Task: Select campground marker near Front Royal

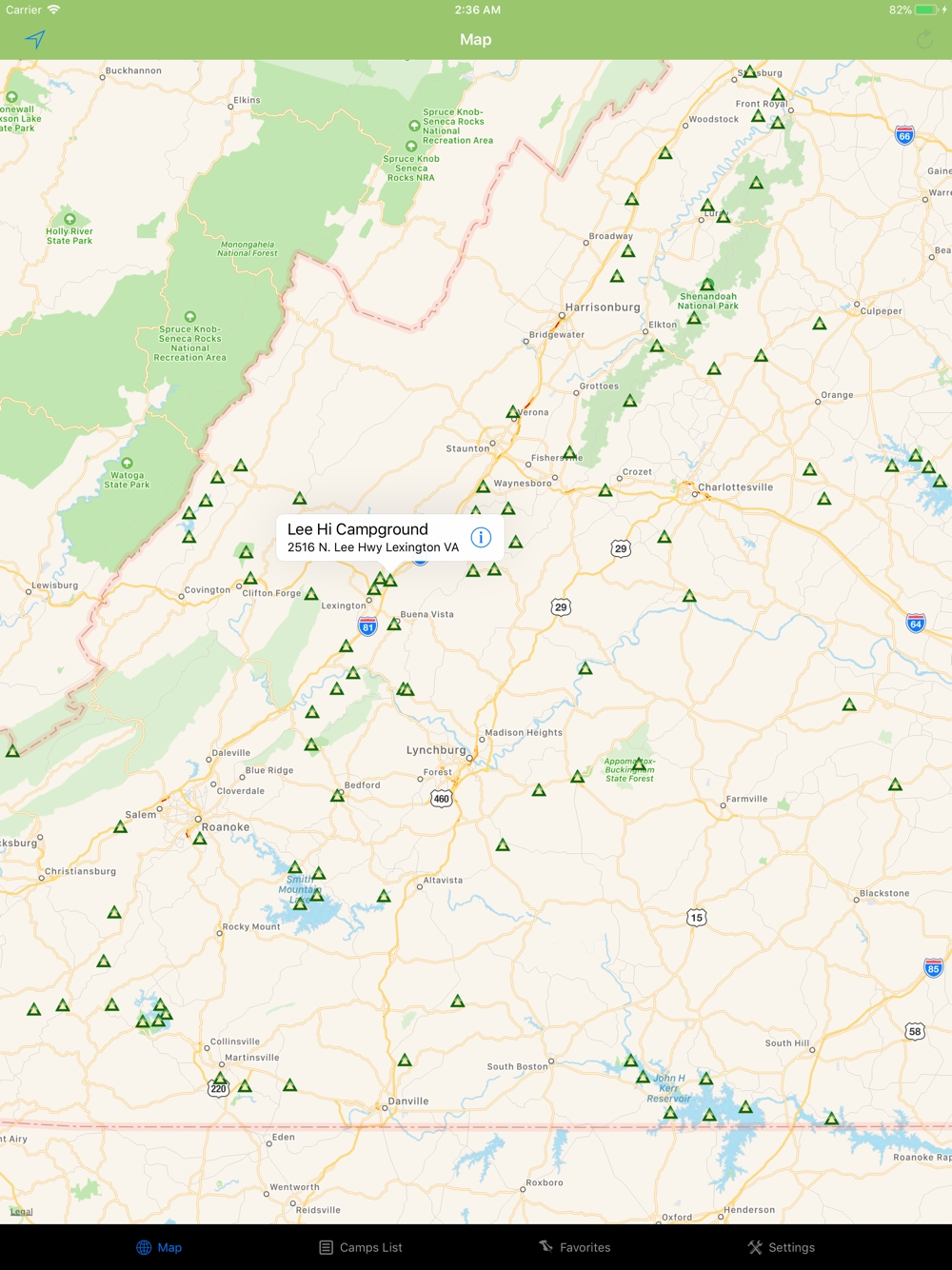Action: (x=778, y=94)
